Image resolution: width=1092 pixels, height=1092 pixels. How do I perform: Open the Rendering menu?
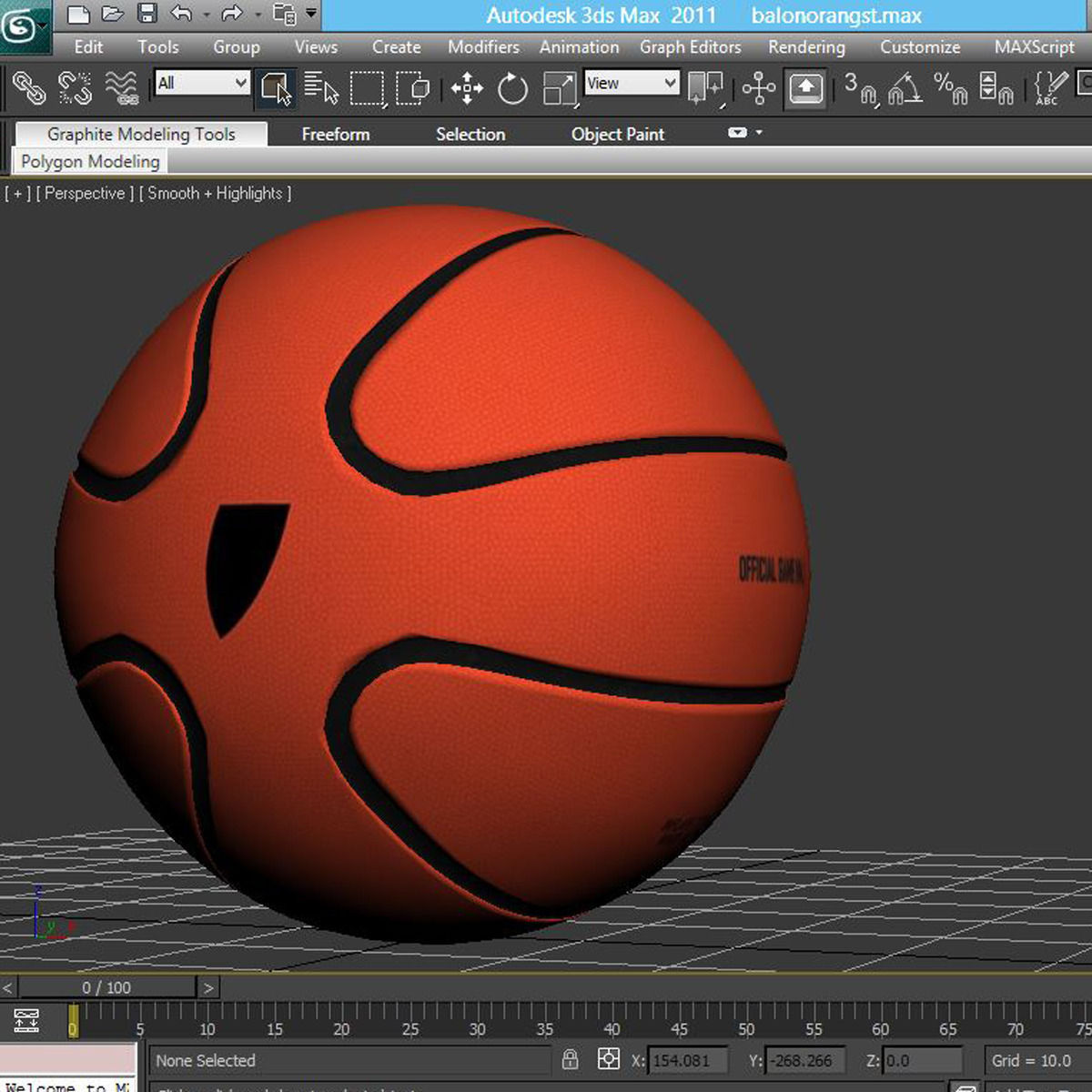[806, 47]
